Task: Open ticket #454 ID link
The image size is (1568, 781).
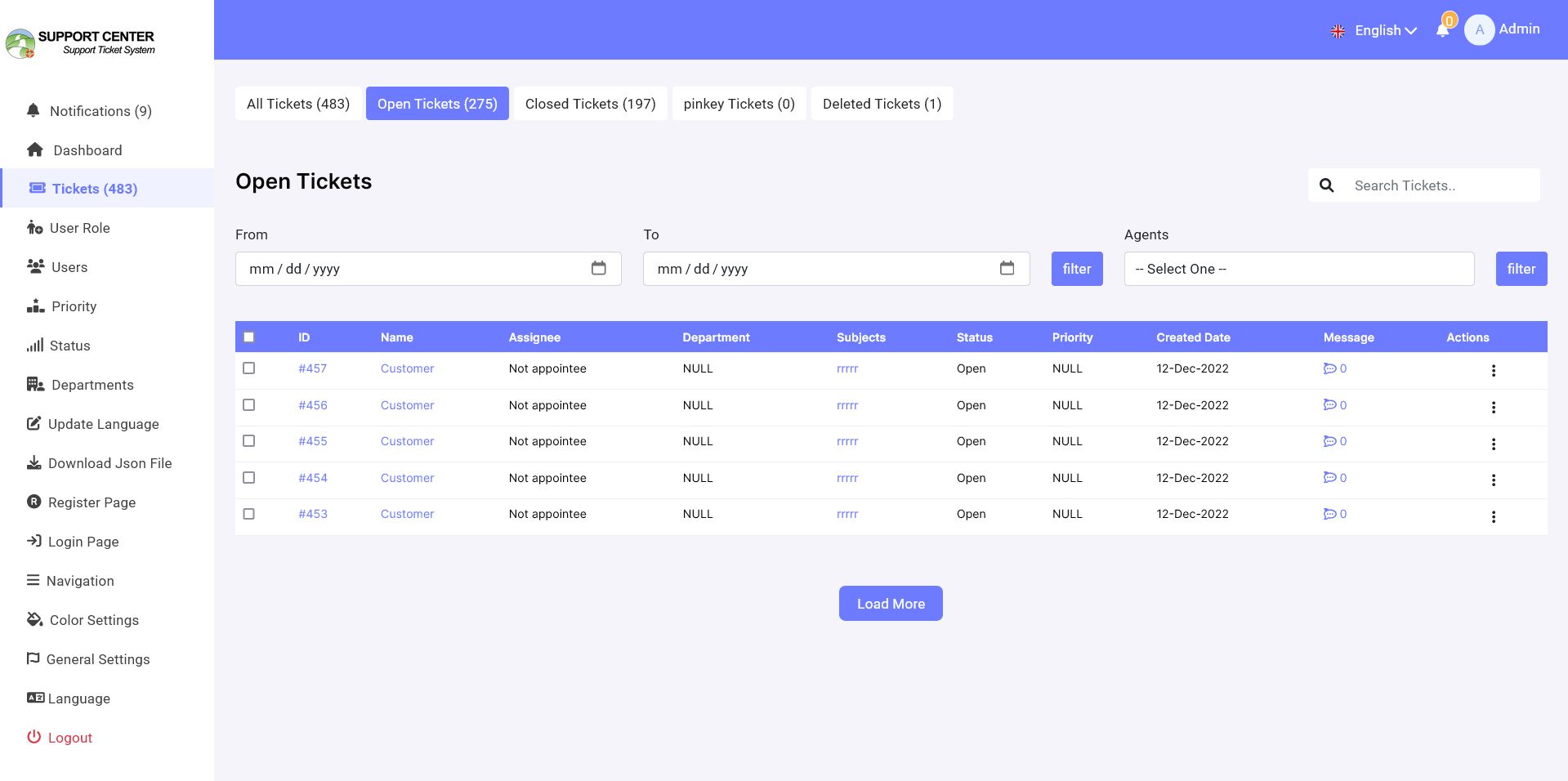Action: tap(312, 478)
